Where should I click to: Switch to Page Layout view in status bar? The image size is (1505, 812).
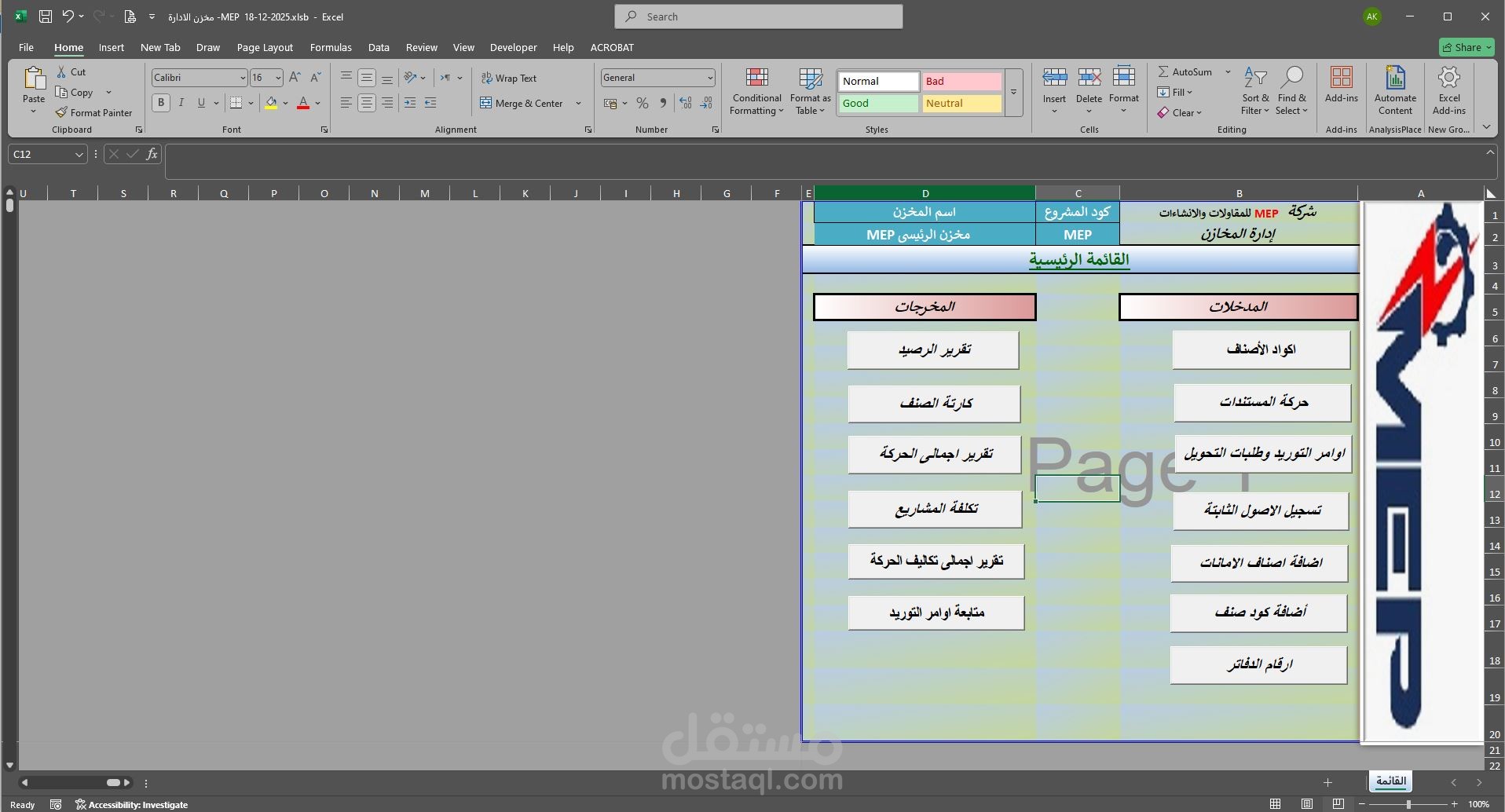(x=1307, y=804)
